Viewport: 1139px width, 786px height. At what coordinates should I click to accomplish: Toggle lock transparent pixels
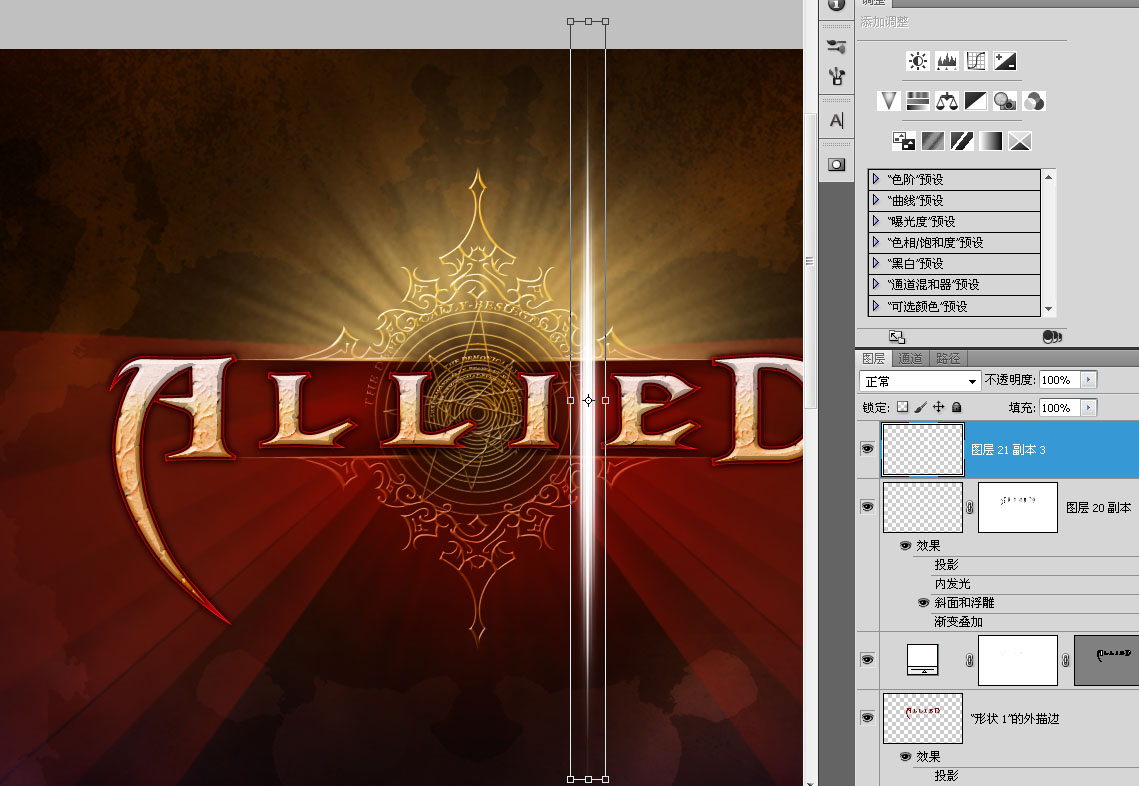[902, 407]
